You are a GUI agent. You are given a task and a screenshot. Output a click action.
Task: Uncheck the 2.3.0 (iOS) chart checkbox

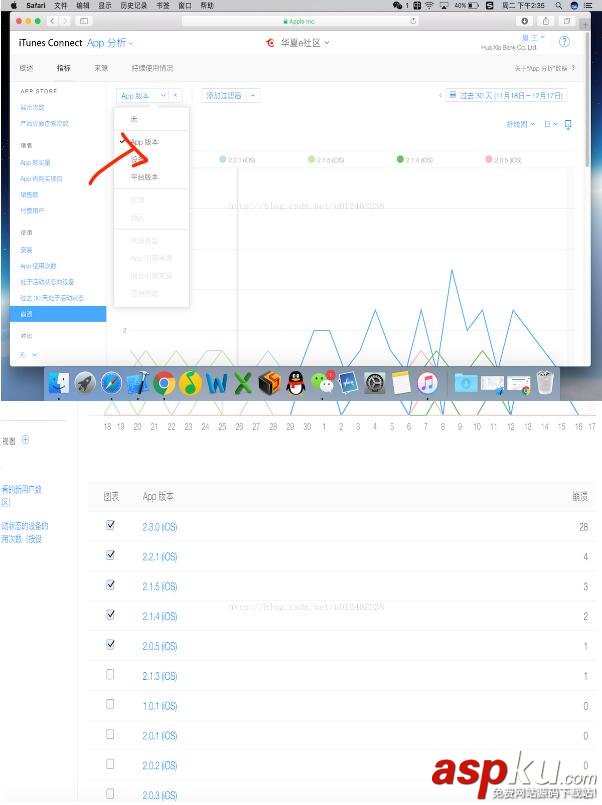pos(110,525)
